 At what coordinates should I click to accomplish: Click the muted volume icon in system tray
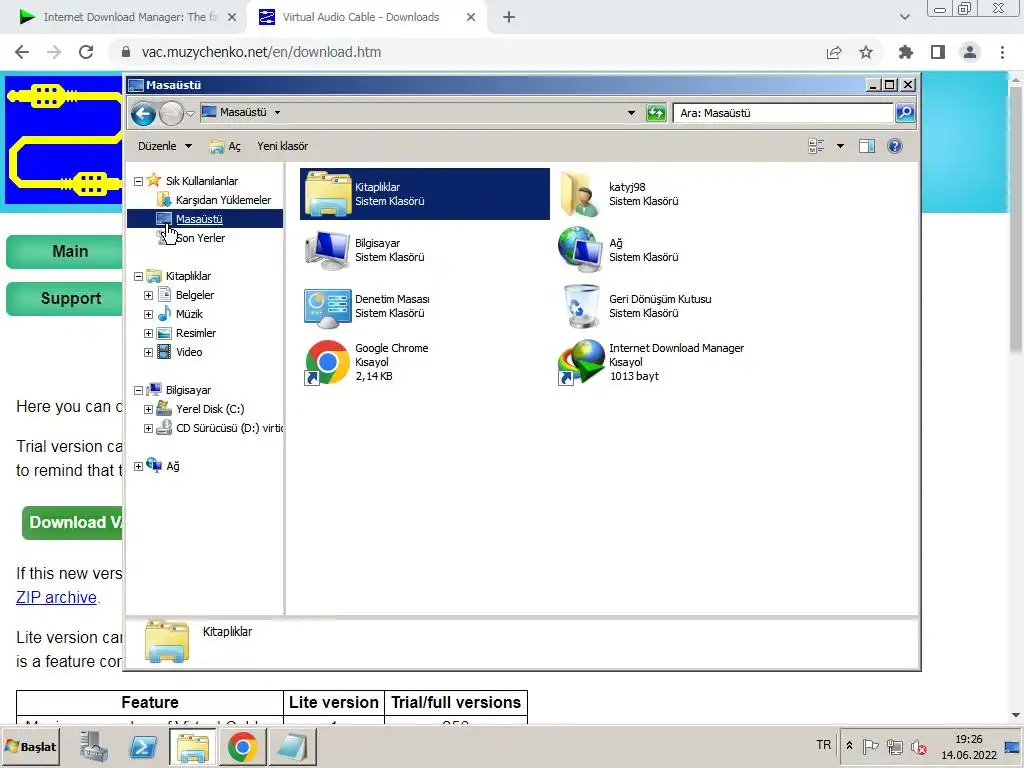(x=918, y=746)
